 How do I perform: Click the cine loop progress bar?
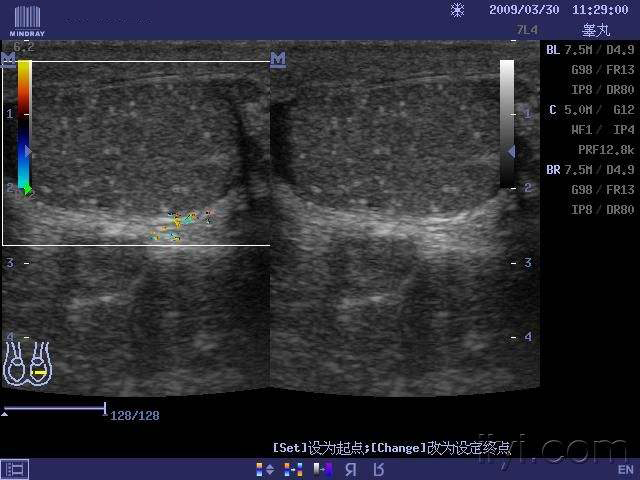pos(54,409)
